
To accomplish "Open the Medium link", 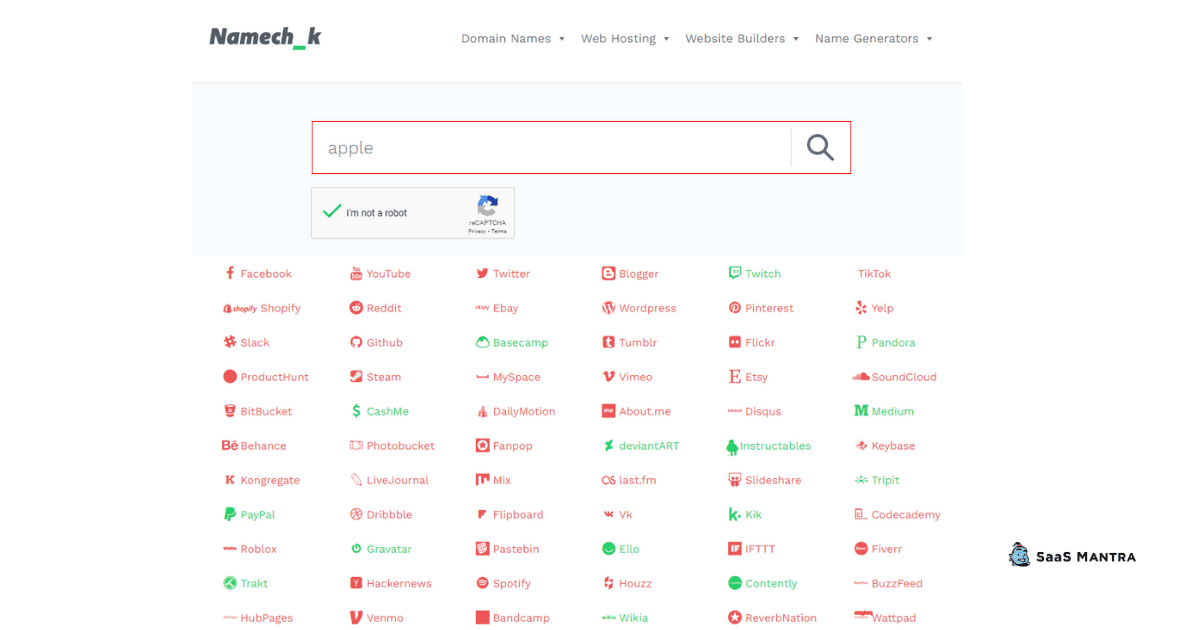I will [x=884, y=411].
